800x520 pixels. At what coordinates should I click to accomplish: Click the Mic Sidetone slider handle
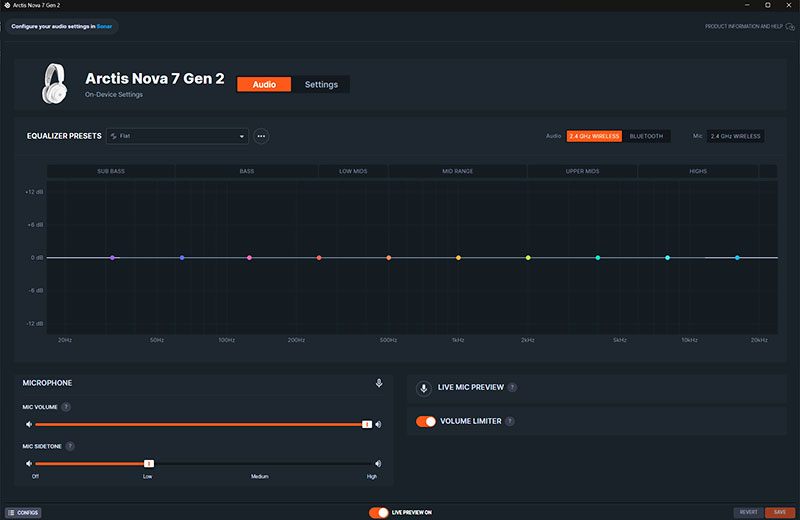click(148, 464)
